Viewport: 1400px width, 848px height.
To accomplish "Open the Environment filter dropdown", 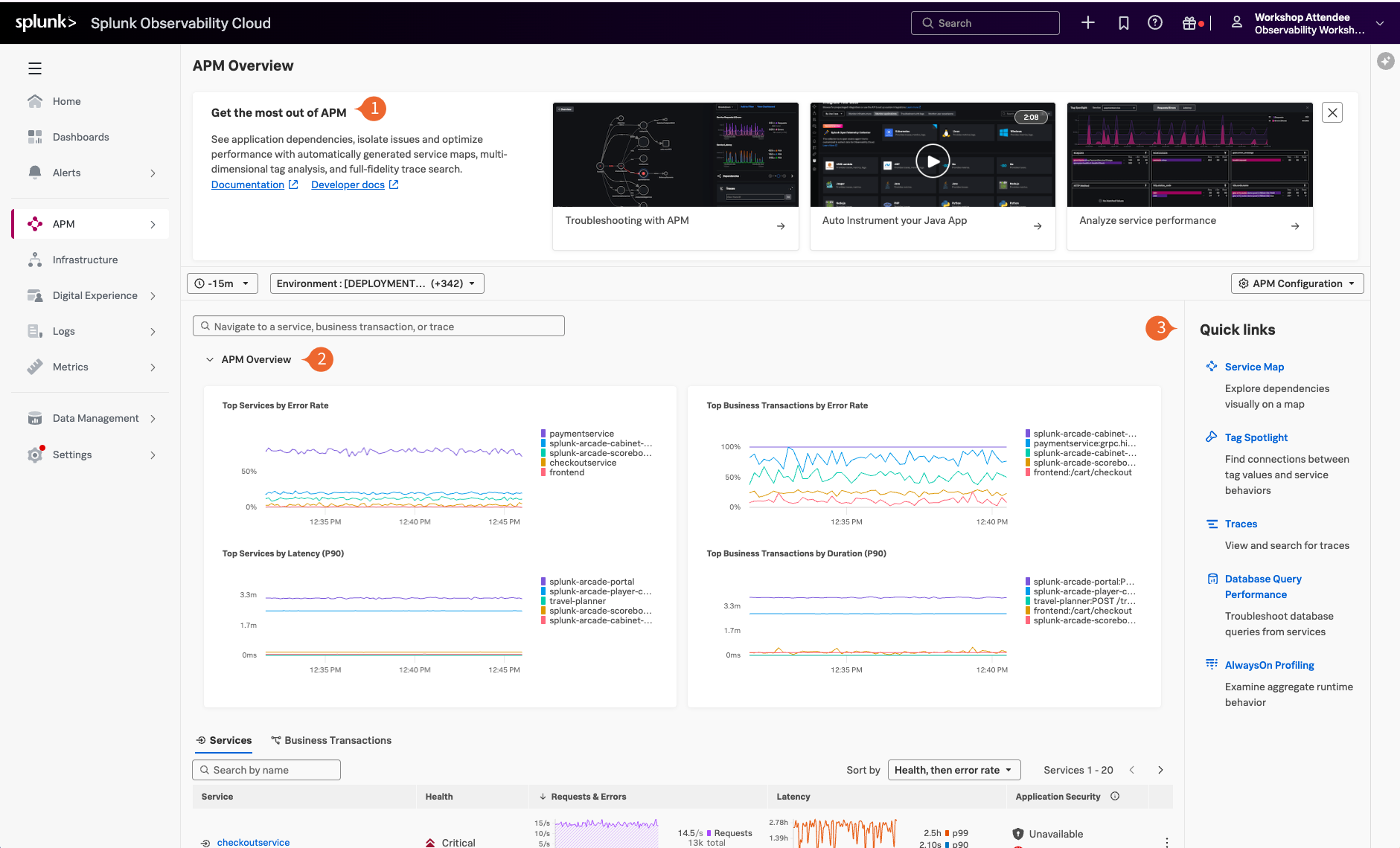I will 377,283.
